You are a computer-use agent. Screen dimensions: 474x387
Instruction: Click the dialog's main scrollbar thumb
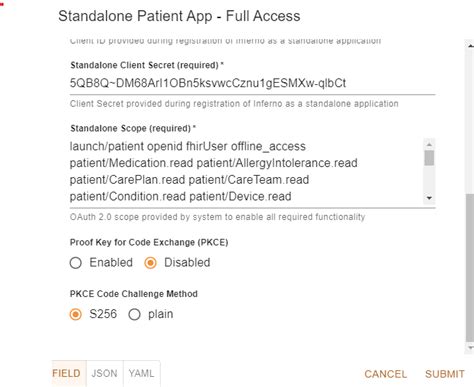pos(470,268)
